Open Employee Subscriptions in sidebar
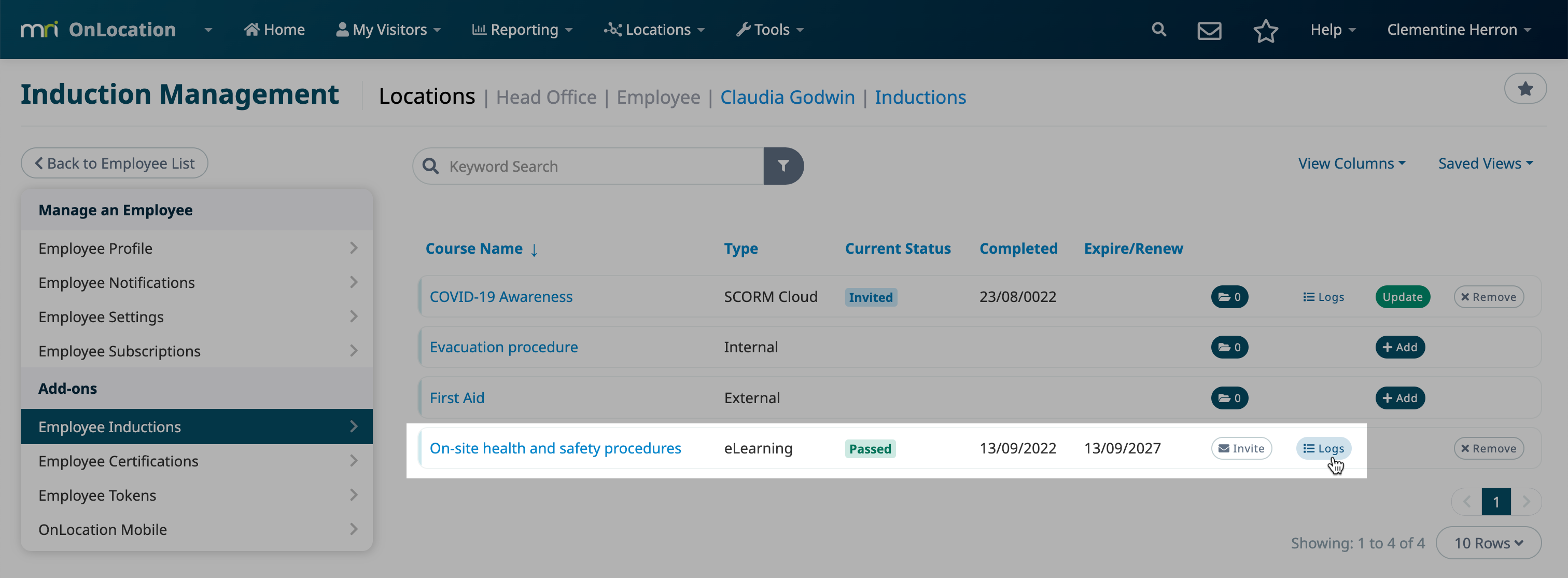The height and width of the screenshot is (578, 1568). click(197, 351)
